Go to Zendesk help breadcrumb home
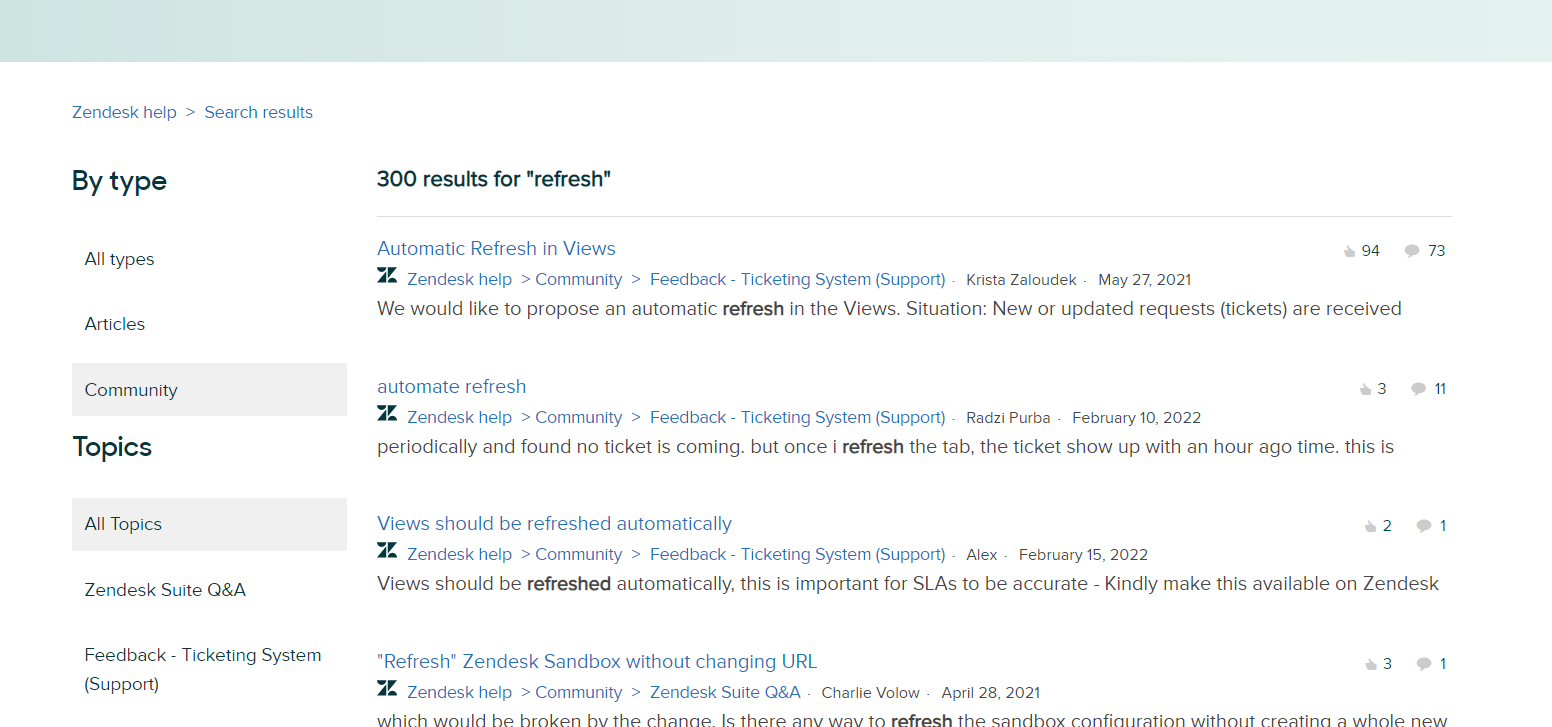The image size is (1552, 727). [x=124, y=112]
